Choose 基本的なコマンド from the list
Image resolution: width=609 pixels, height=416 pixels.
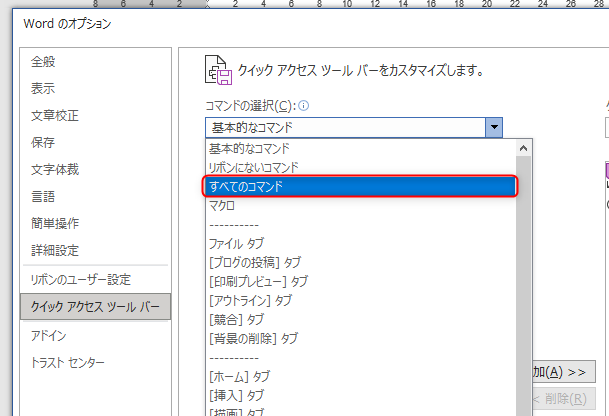coord(360,148)
